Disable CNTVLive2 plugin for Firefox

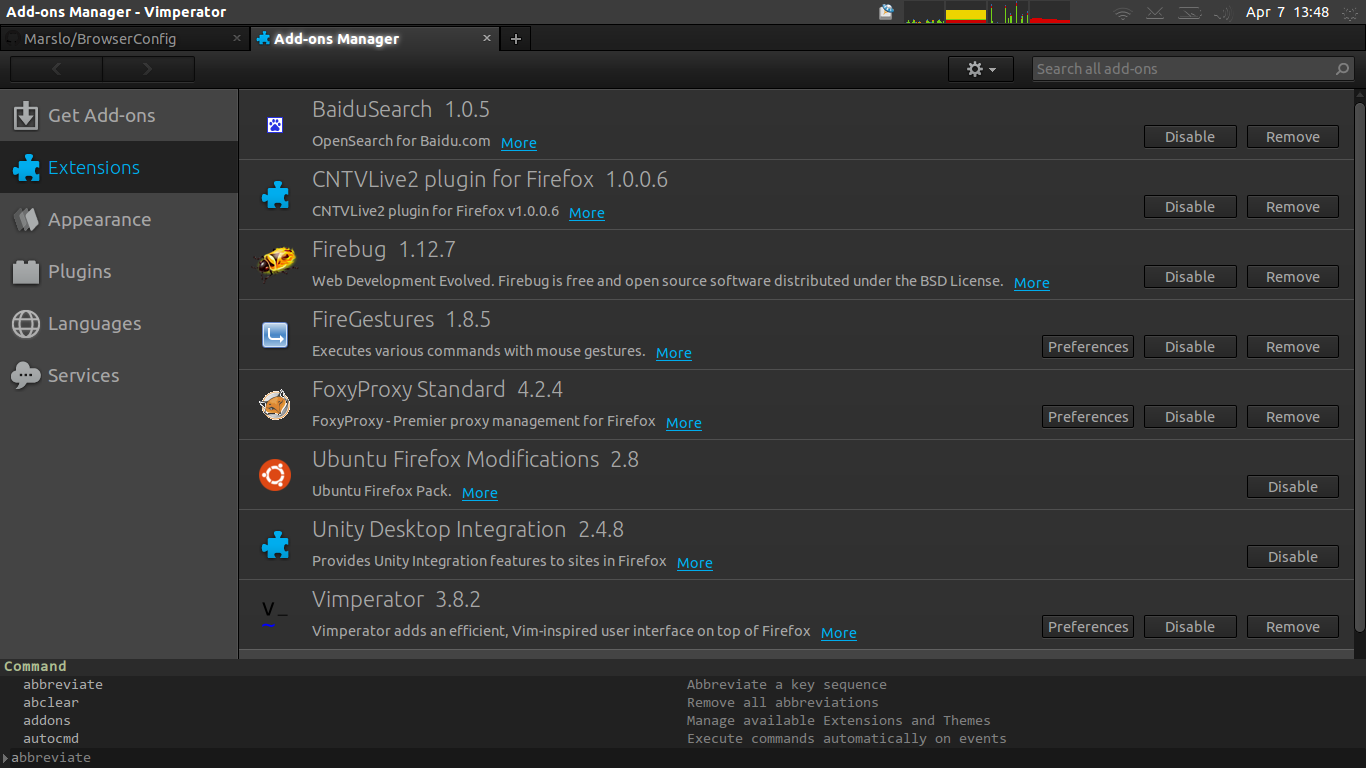click(1190, 207)
